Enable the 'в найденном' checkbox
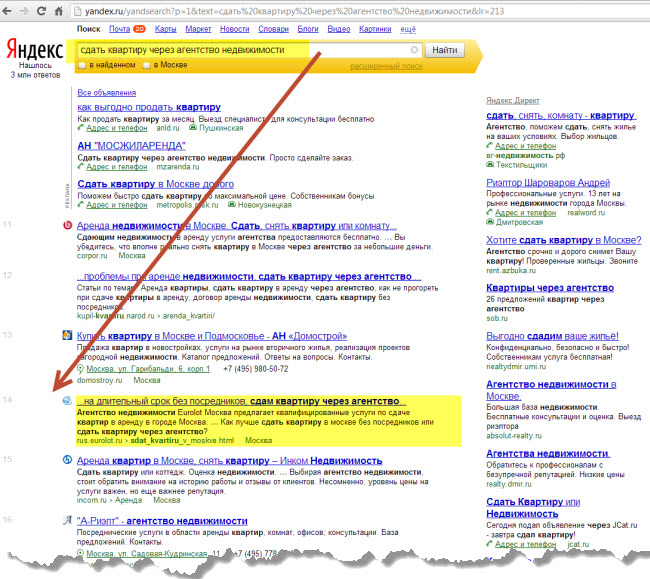Viewport: 650px width, 579px height. [x=82, y=65]
